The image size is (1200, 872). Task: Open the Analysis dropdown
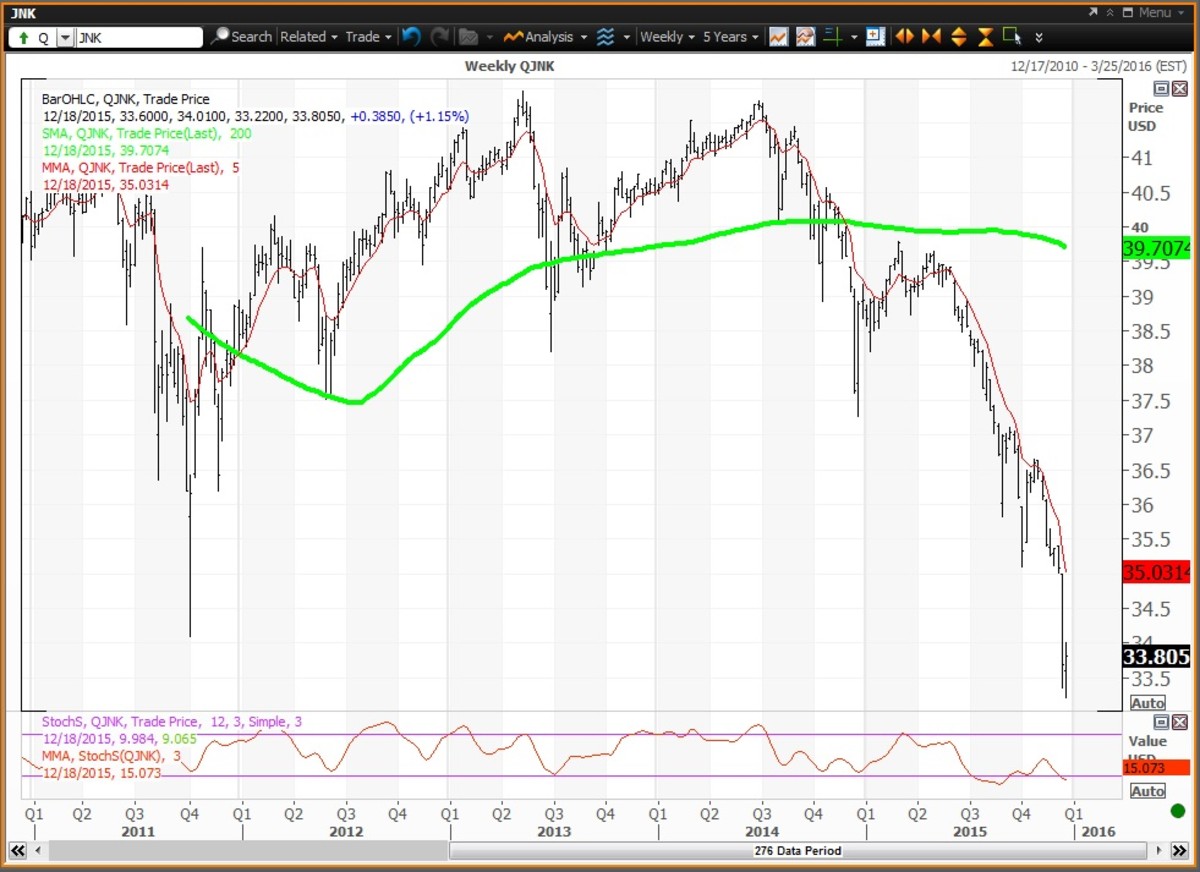(545, 37)
